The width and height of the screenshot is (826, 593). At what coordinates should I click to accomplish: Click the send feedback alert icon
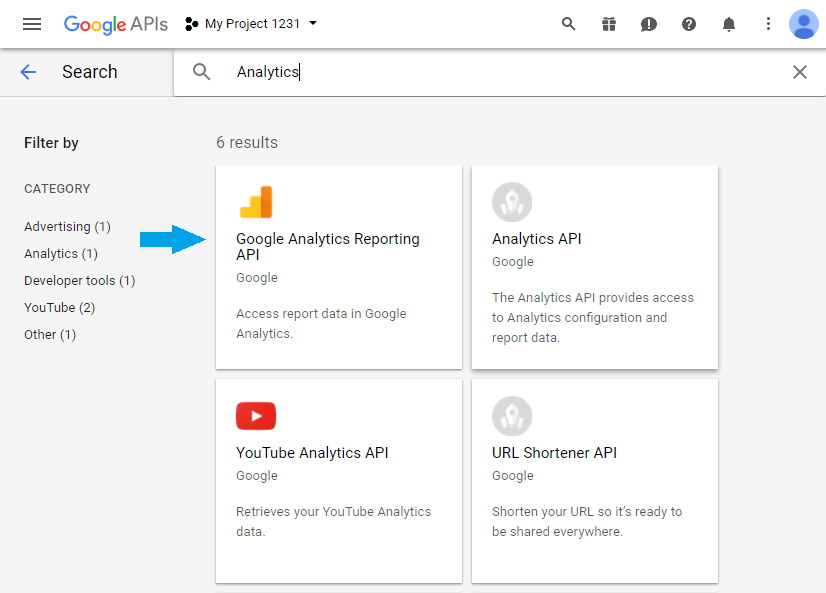(x=648, y=24)
